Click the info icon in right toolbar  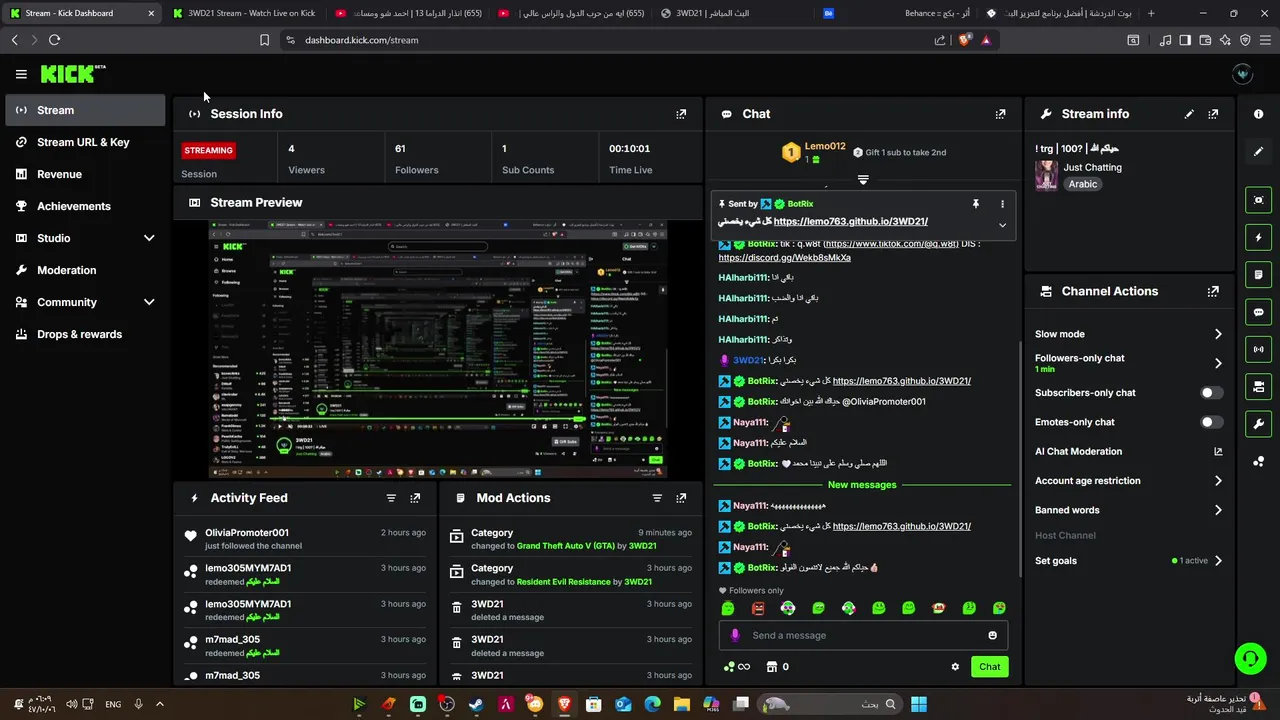(1258, 114)
